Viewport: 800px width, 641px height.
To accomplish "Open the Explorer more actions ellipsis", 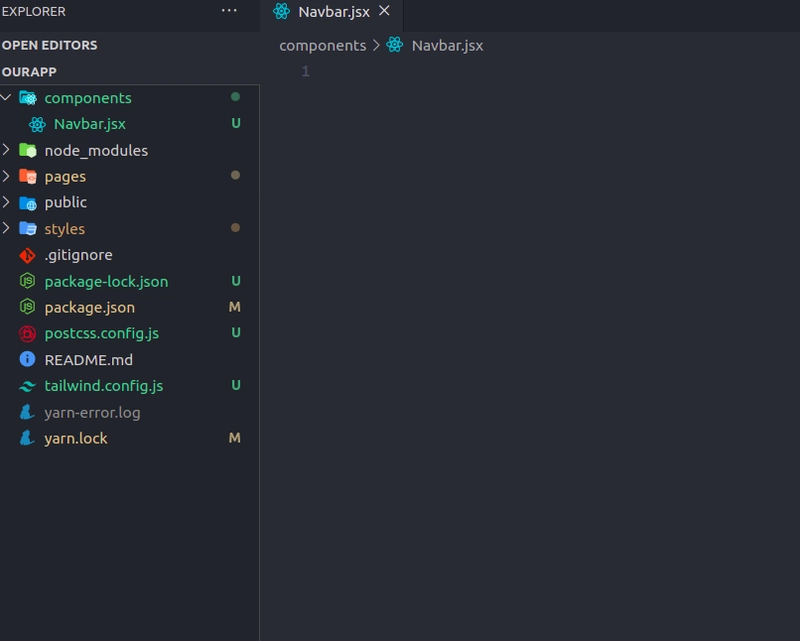I will (x=229, y=11).
